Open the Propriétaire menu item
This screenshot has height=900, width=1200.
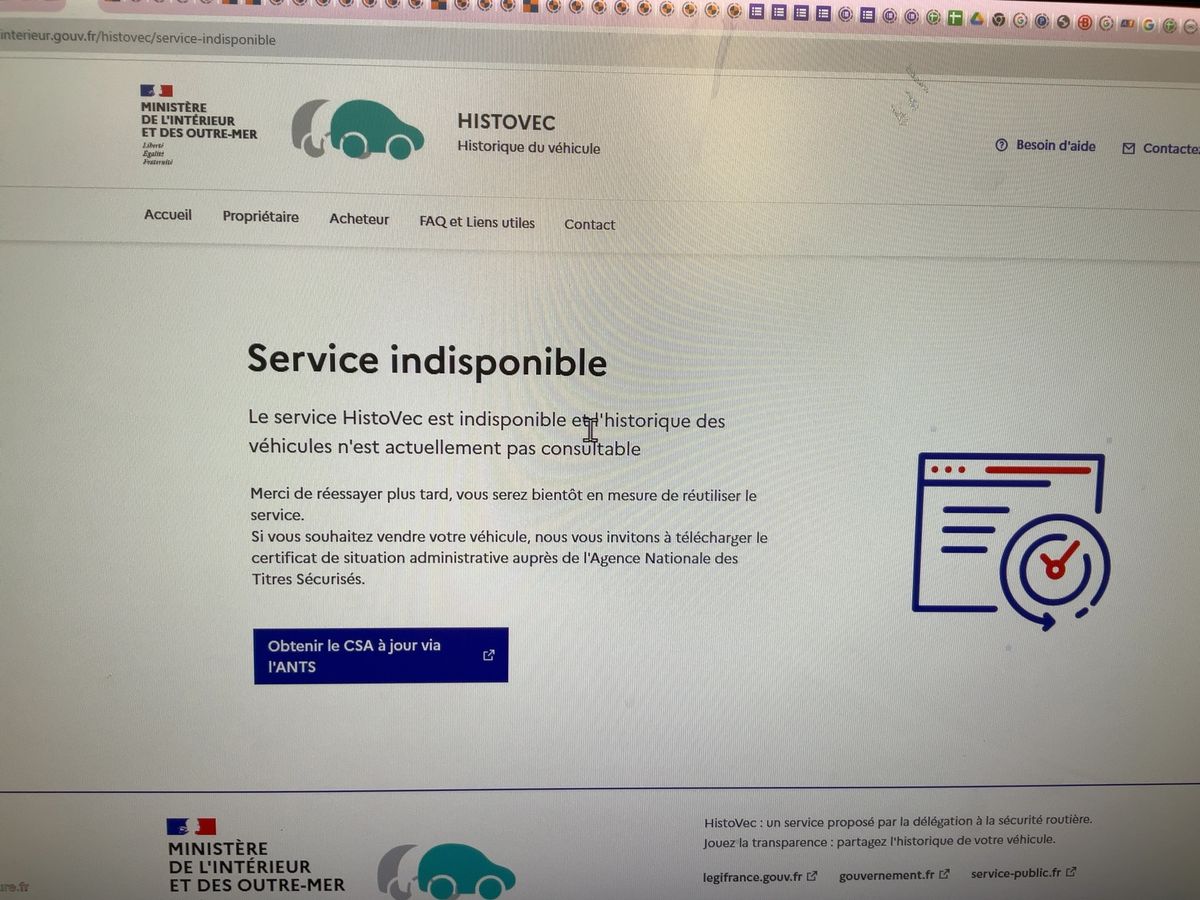[x=261, y=217]
